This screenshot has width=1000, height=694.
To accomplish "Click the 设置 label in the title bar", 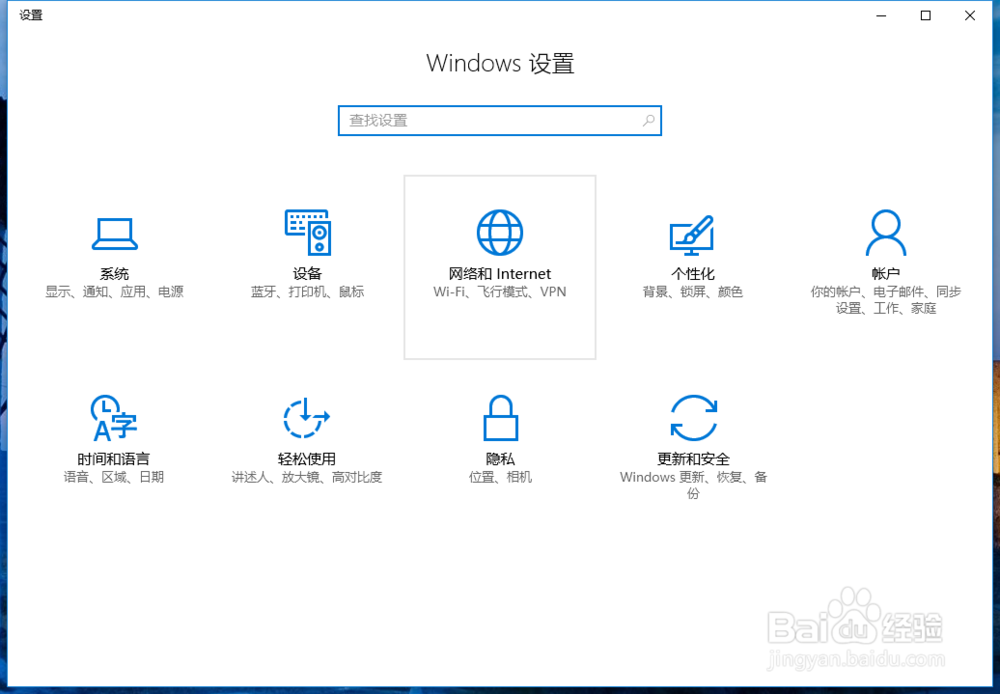I will click(x=30, y=15).
